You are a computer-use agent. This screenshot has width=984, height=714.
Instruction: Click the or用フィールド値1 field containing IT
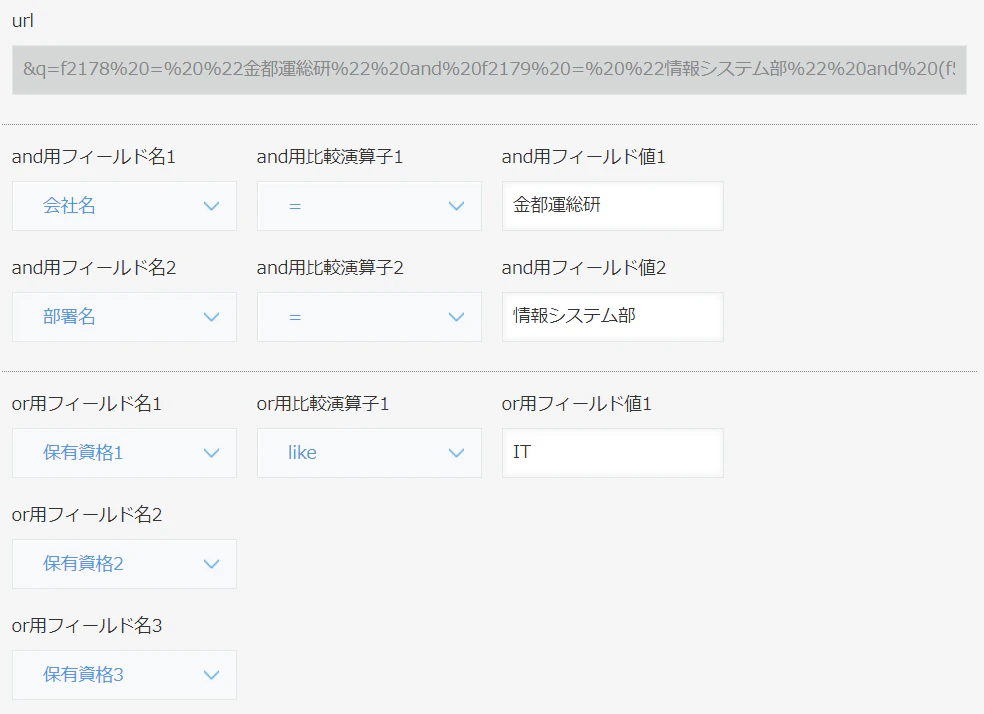point(612,453)
